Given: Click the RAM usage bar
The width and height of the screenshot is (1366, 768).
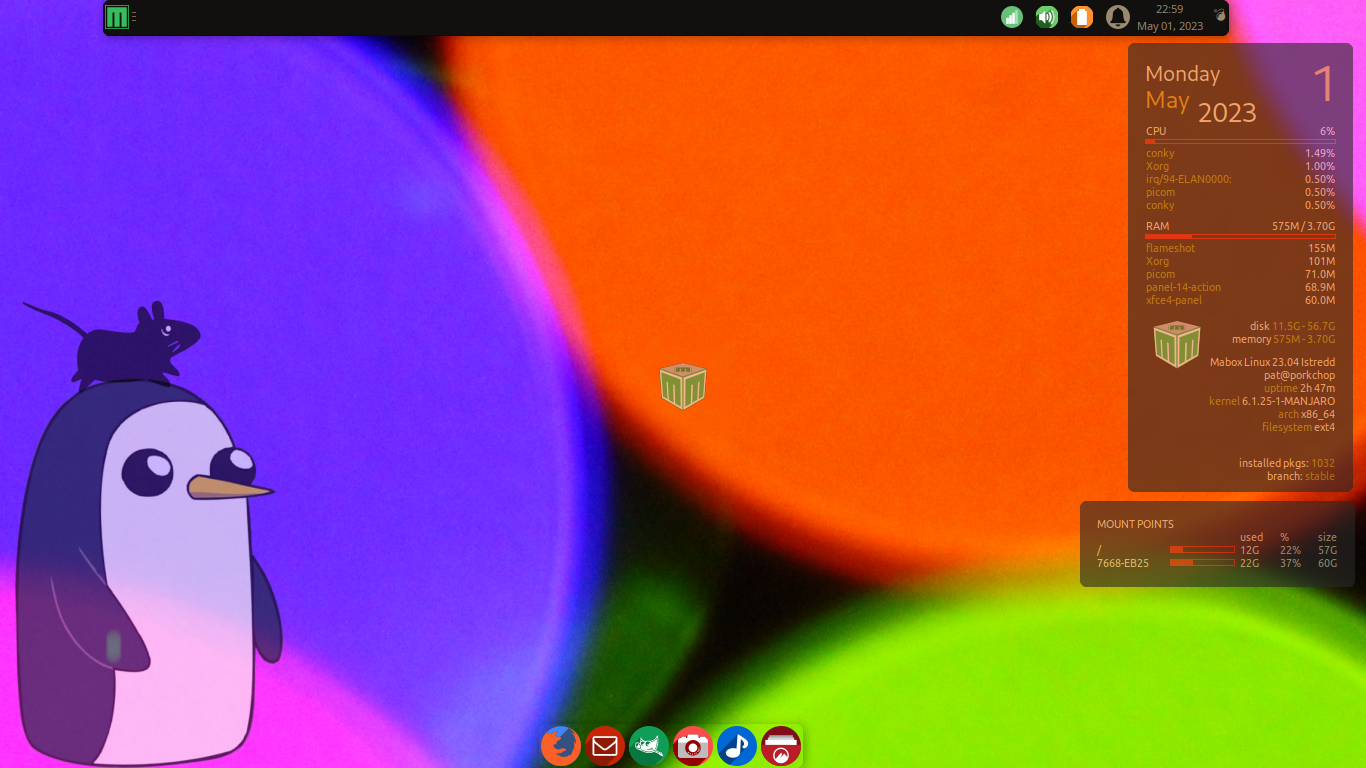Looking at the screenshot, I should pos(1240,237).
